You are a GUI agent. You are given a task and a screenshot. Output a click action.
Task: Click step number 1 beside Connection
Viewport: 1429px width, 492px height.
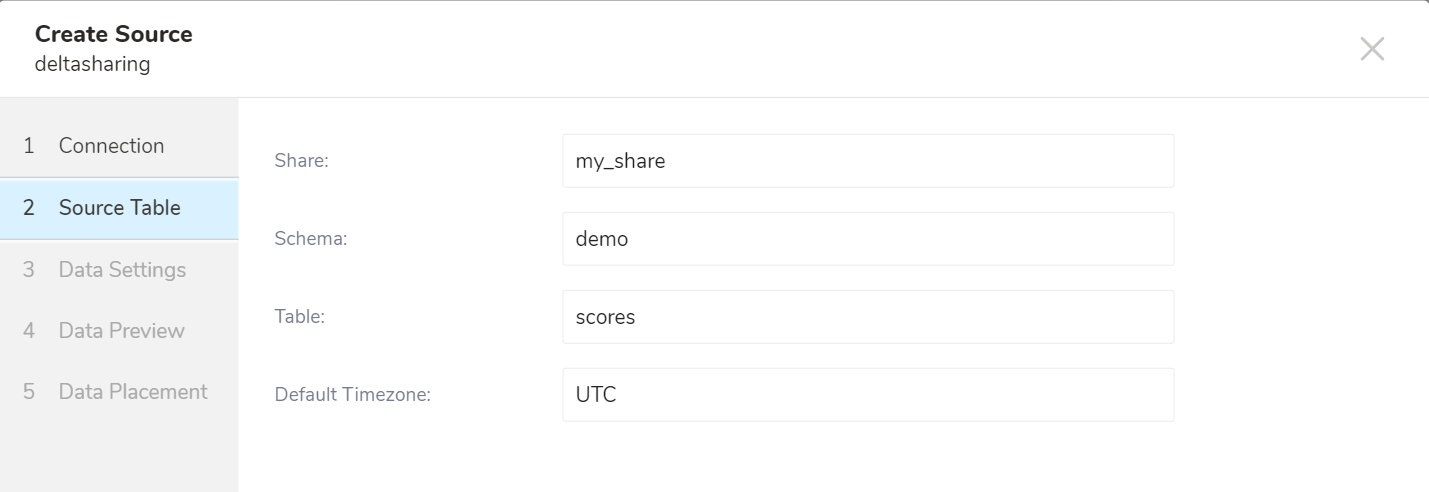[x=29, y=146]
